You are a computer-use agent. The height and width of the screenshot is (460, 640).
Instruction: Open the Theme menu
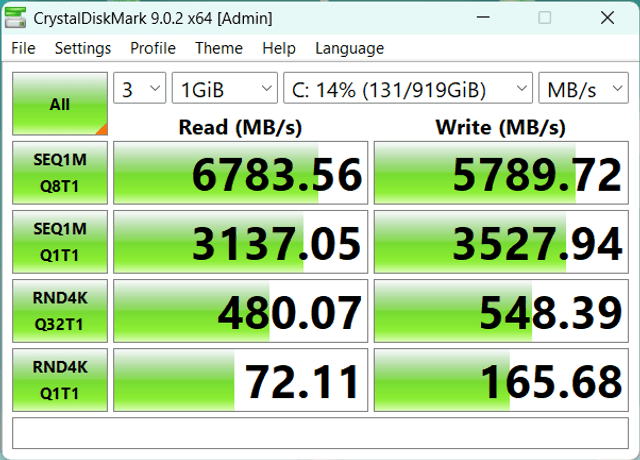point(219,48)
